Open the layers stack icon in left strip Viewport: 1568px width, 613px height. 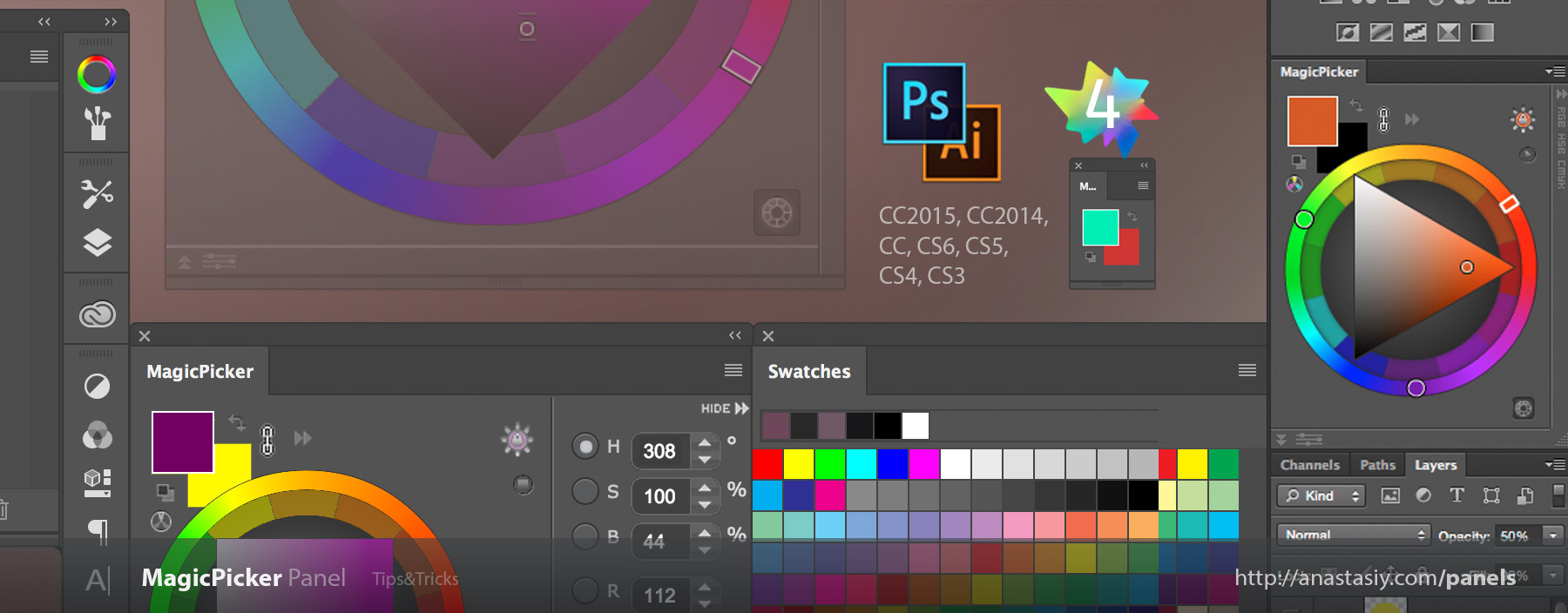(97, 243)
